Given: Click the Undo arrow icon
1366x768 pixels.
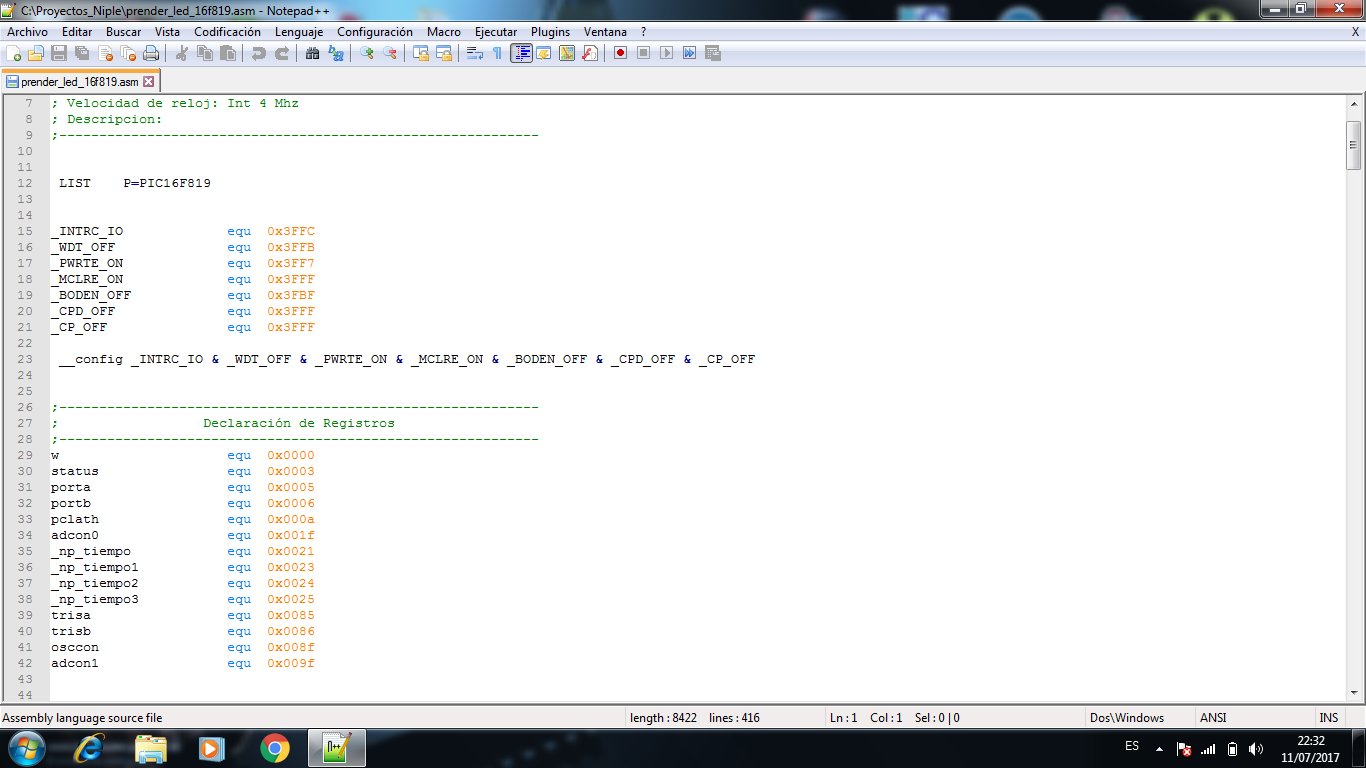Looking at the screenshot, I should click(259, 53).
